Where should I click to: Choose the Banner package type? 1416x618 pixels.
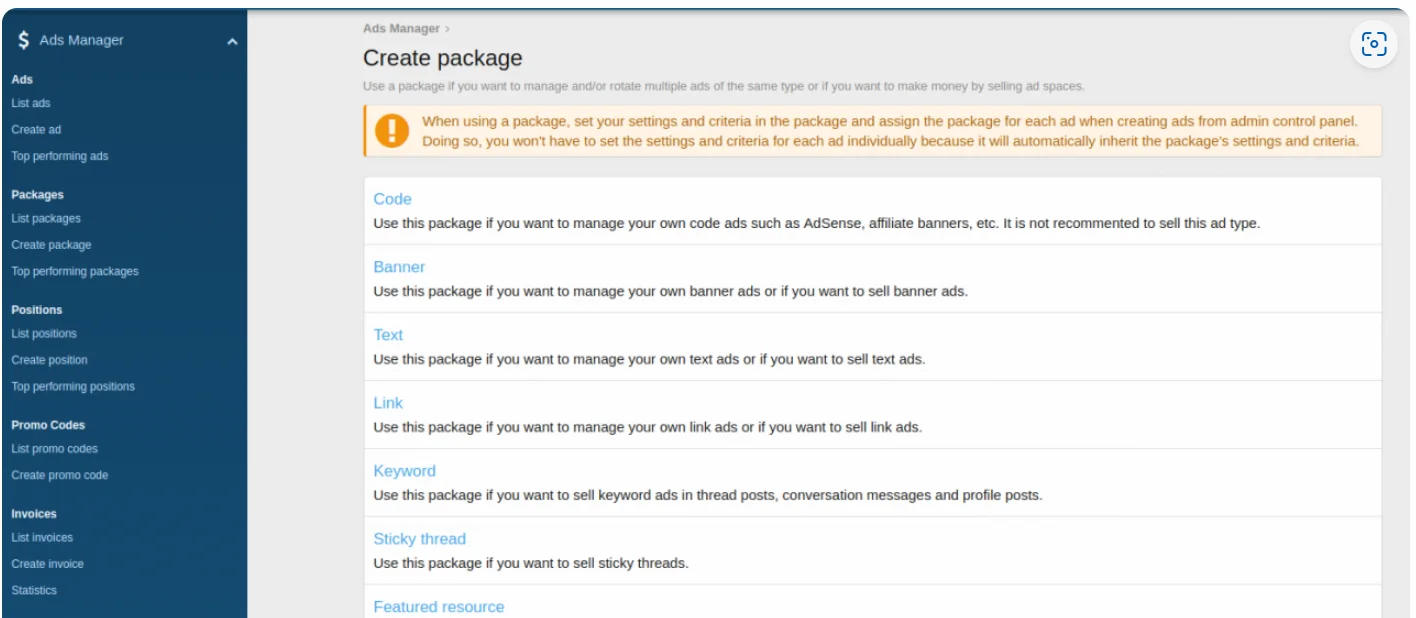pyautogui.click(x=399, y=267)
